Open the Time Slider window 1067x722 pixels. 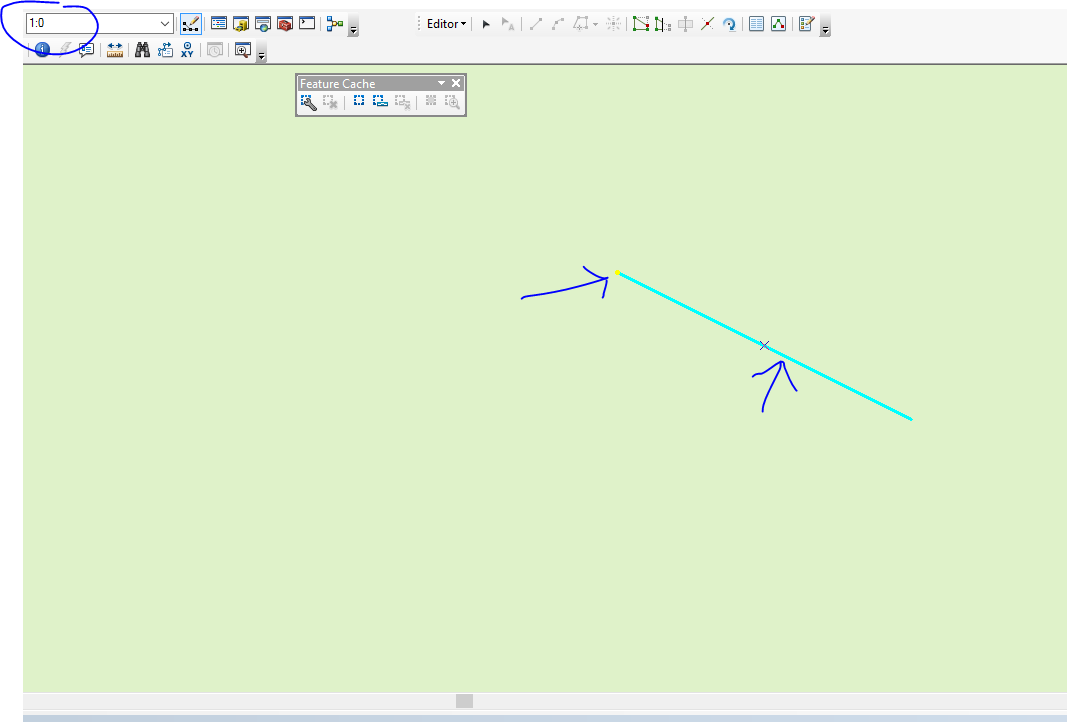[215, 50]
